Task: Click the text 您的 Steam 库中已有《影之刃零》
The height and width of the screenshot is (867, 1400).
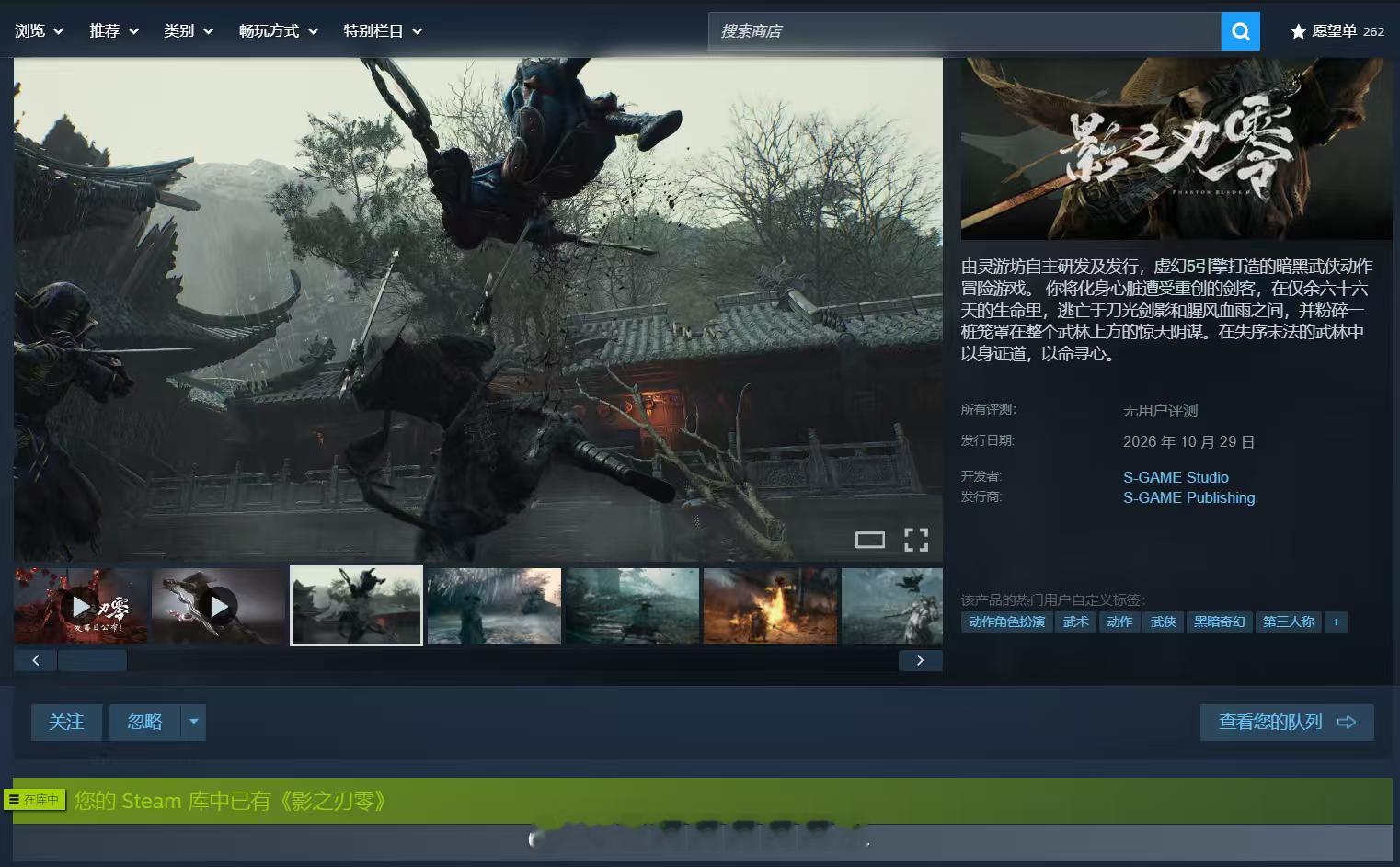Action: click(230, 801)
